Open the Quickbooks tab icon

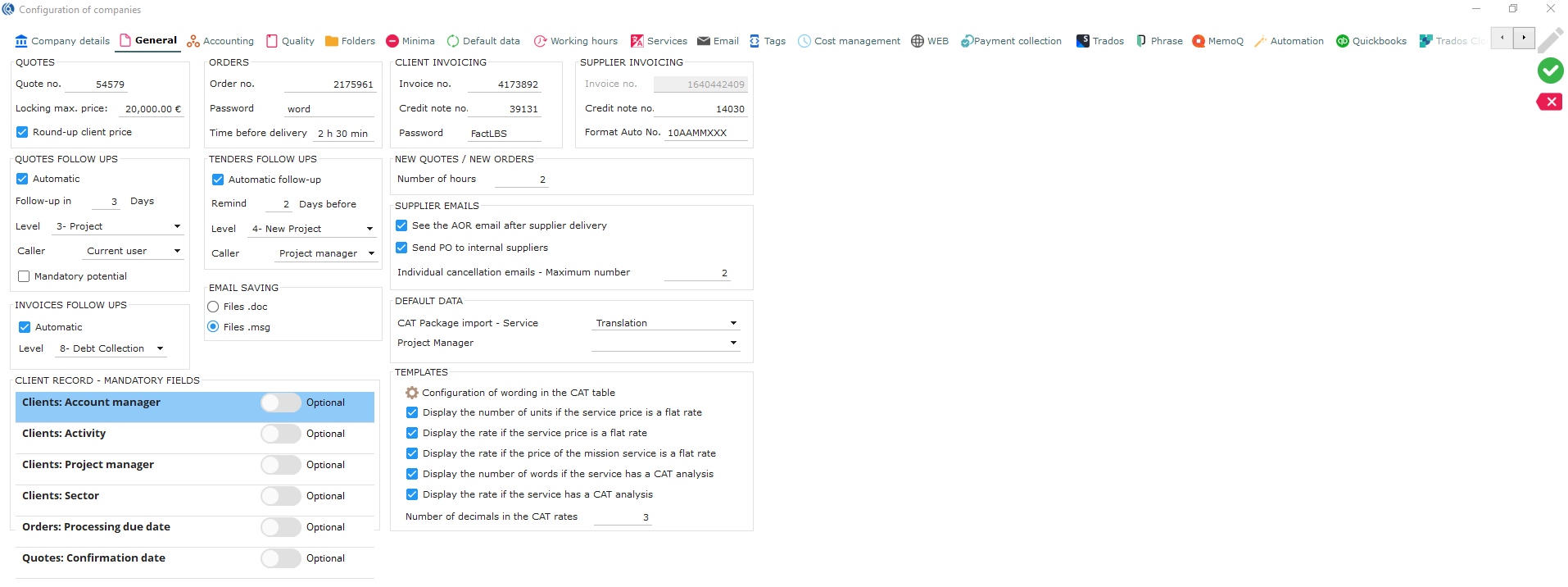[1342, 41]
